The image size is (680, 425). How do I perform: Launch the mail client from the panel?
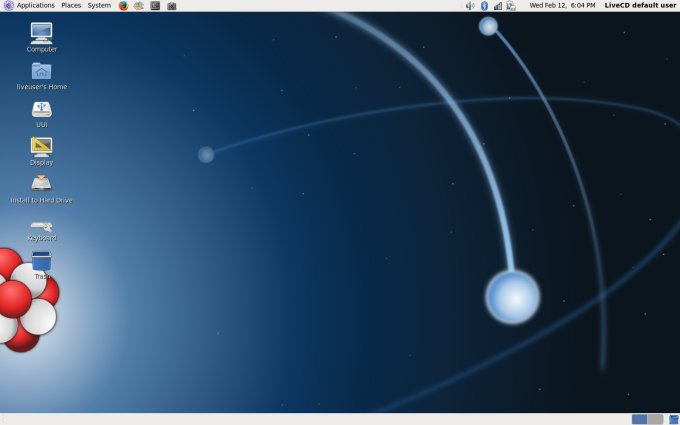[x=139, y=6]
